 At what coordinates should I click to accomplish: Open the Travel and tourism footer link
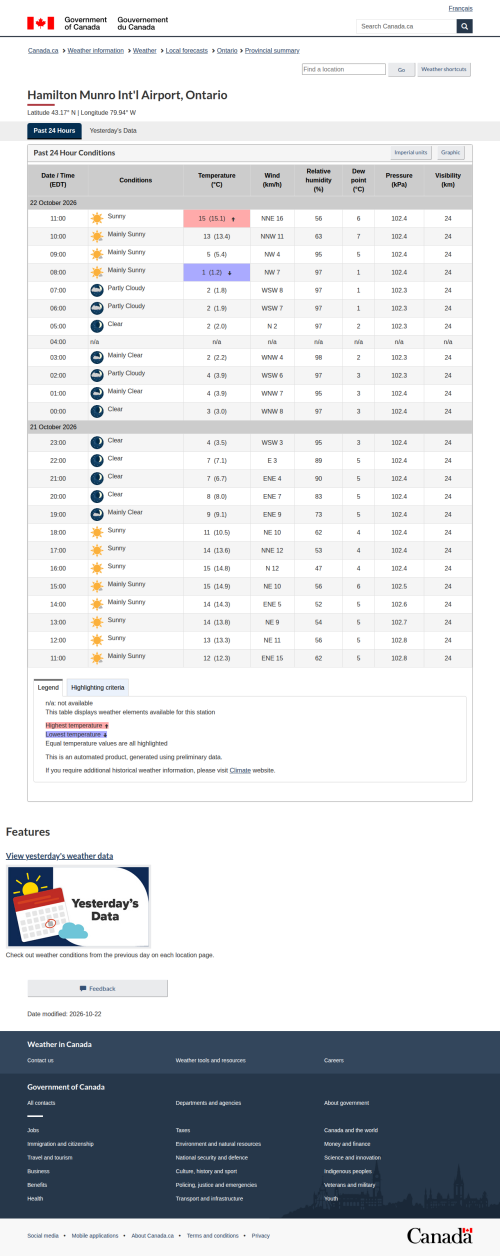[x=50, y=1157]
